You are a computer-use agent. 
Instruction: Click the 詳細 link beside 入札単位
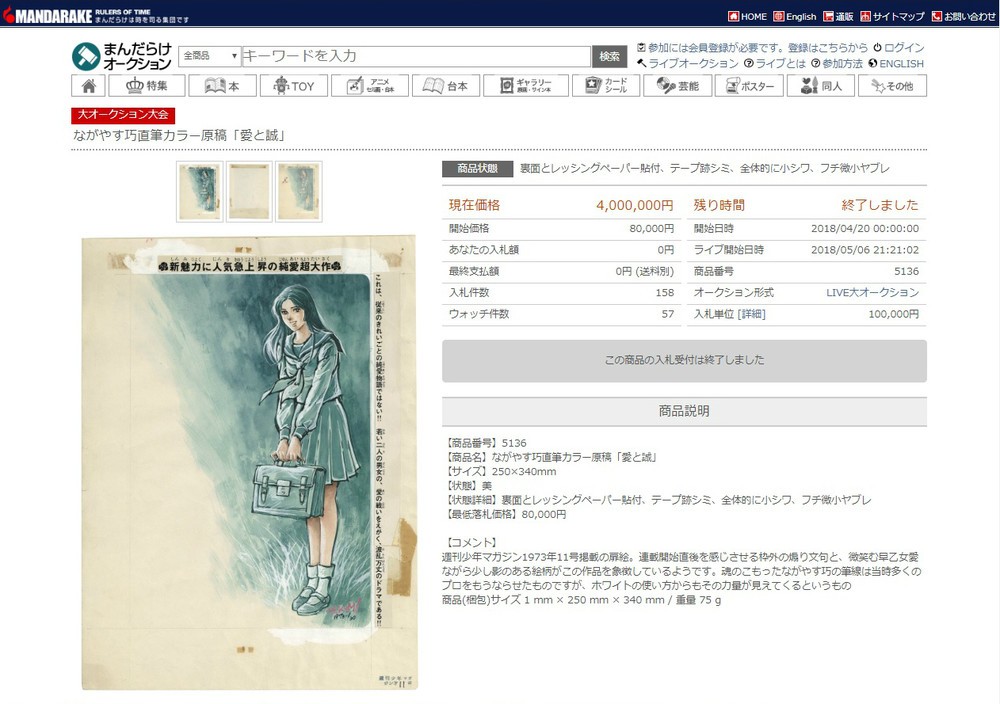point(751,314)
